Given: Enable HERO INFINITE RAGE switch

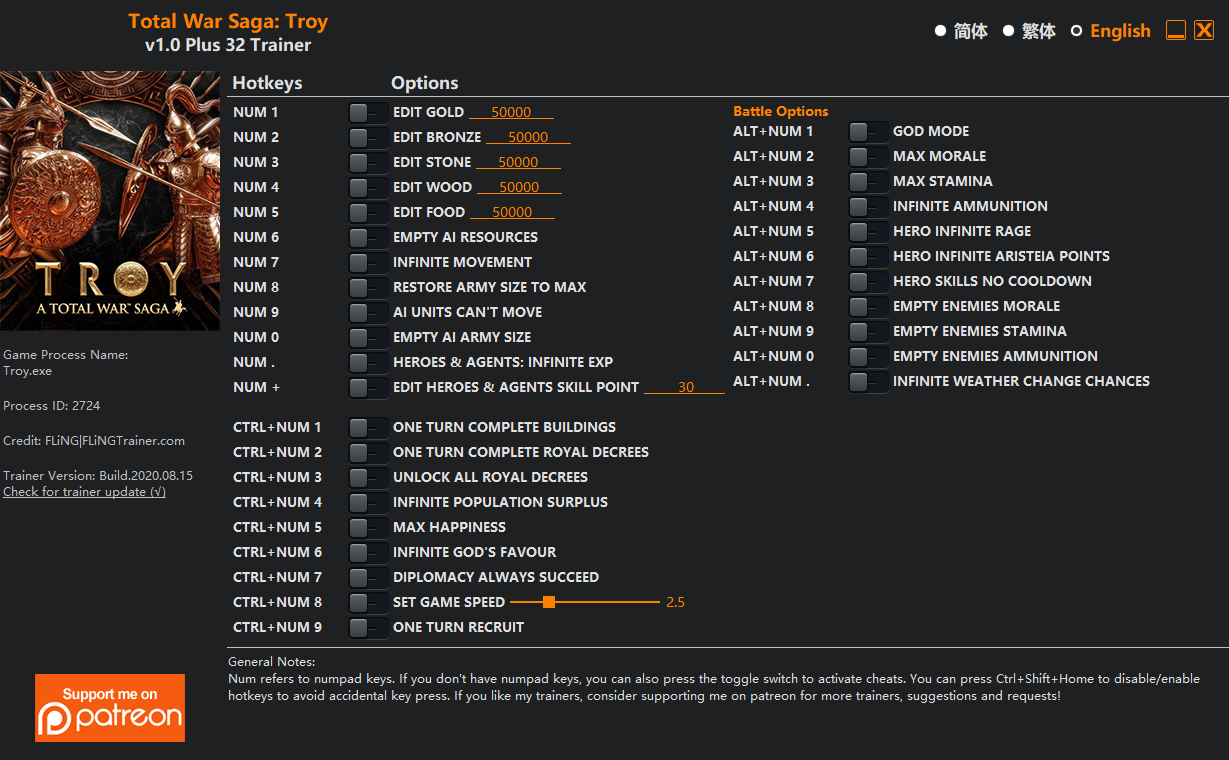Looking at the screenshot, I should tap(868, 232).
